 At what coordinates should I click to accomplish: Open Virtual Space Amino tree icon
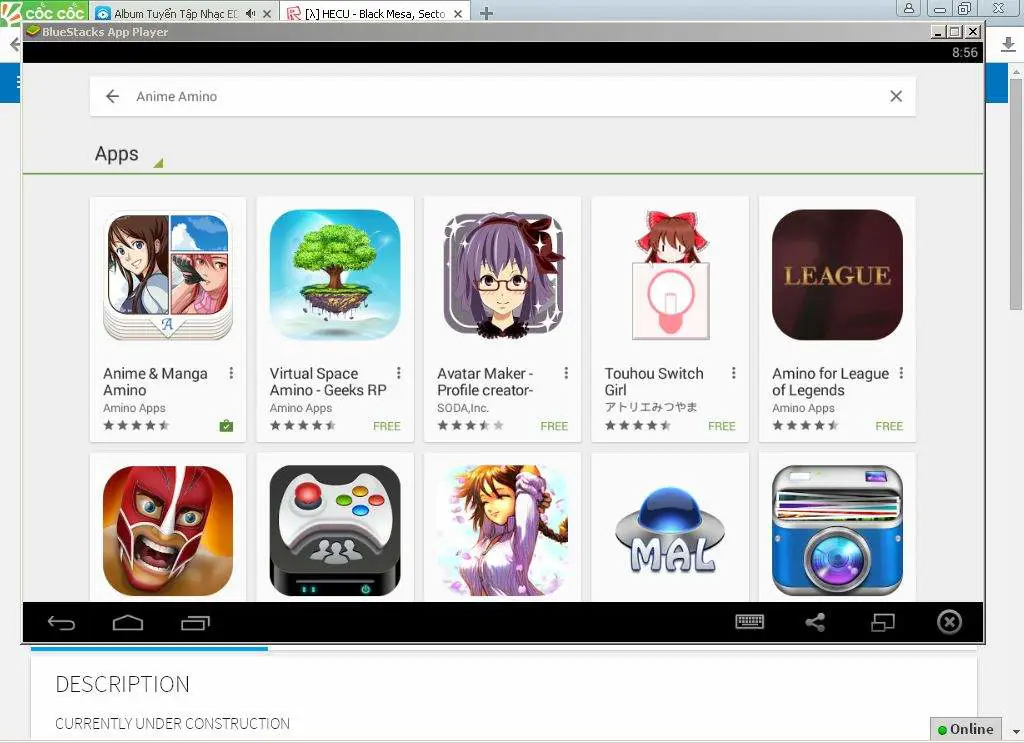click(x=335, y=275)
